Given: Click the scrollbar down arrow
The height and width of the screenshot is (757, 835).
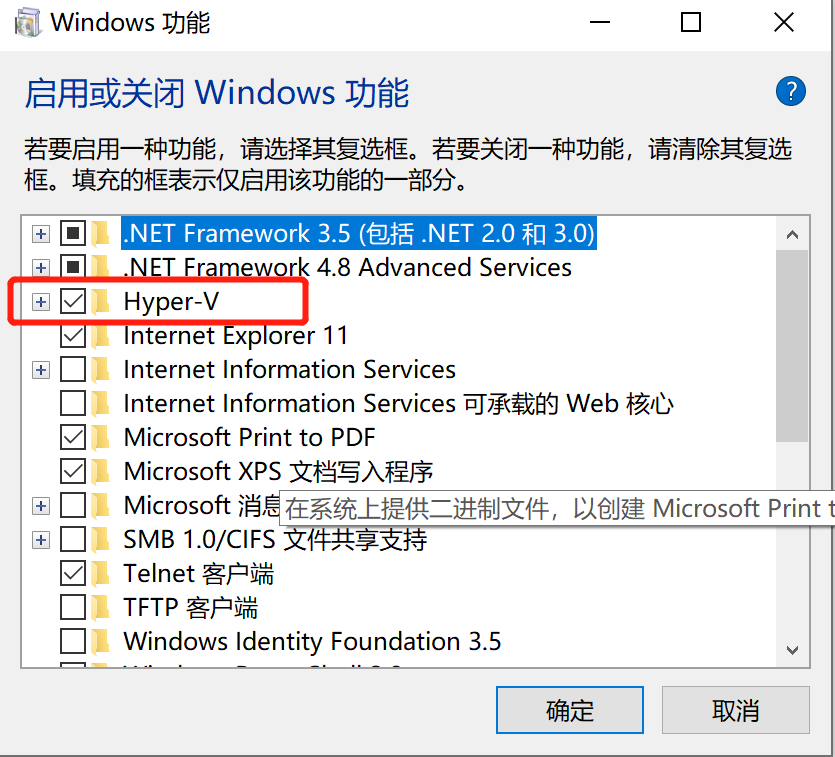Looking at the screenshot, I should click(x=792, y=650).
